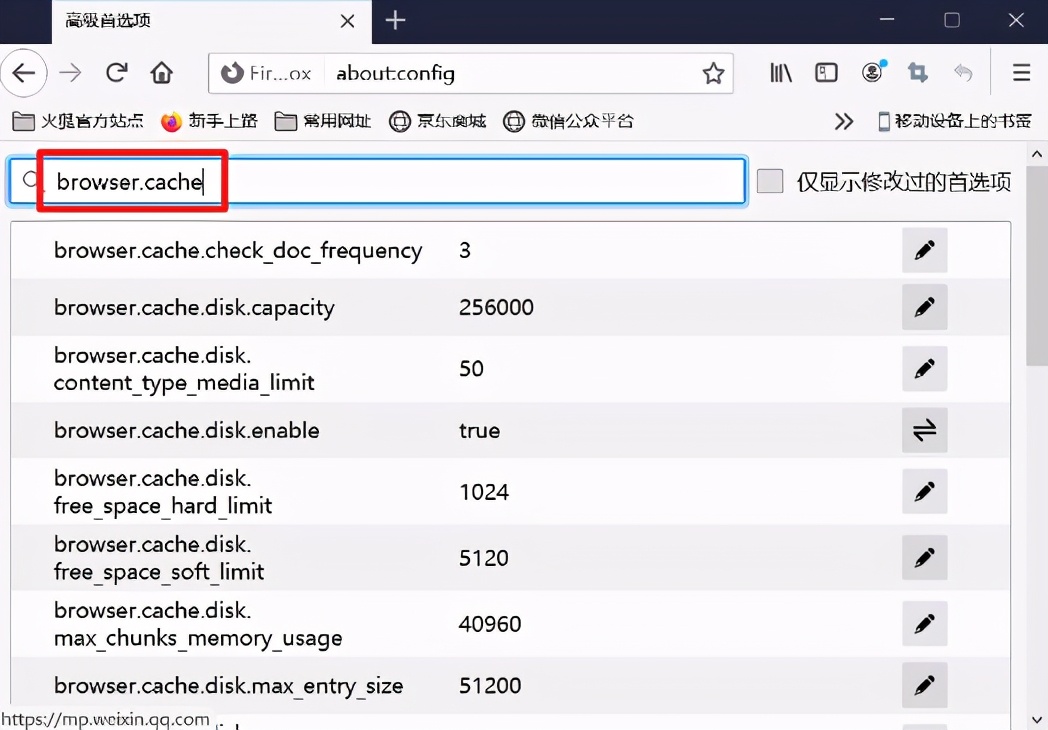
Task: Click the screenshot crop tool icon
Action: [917, 73]
